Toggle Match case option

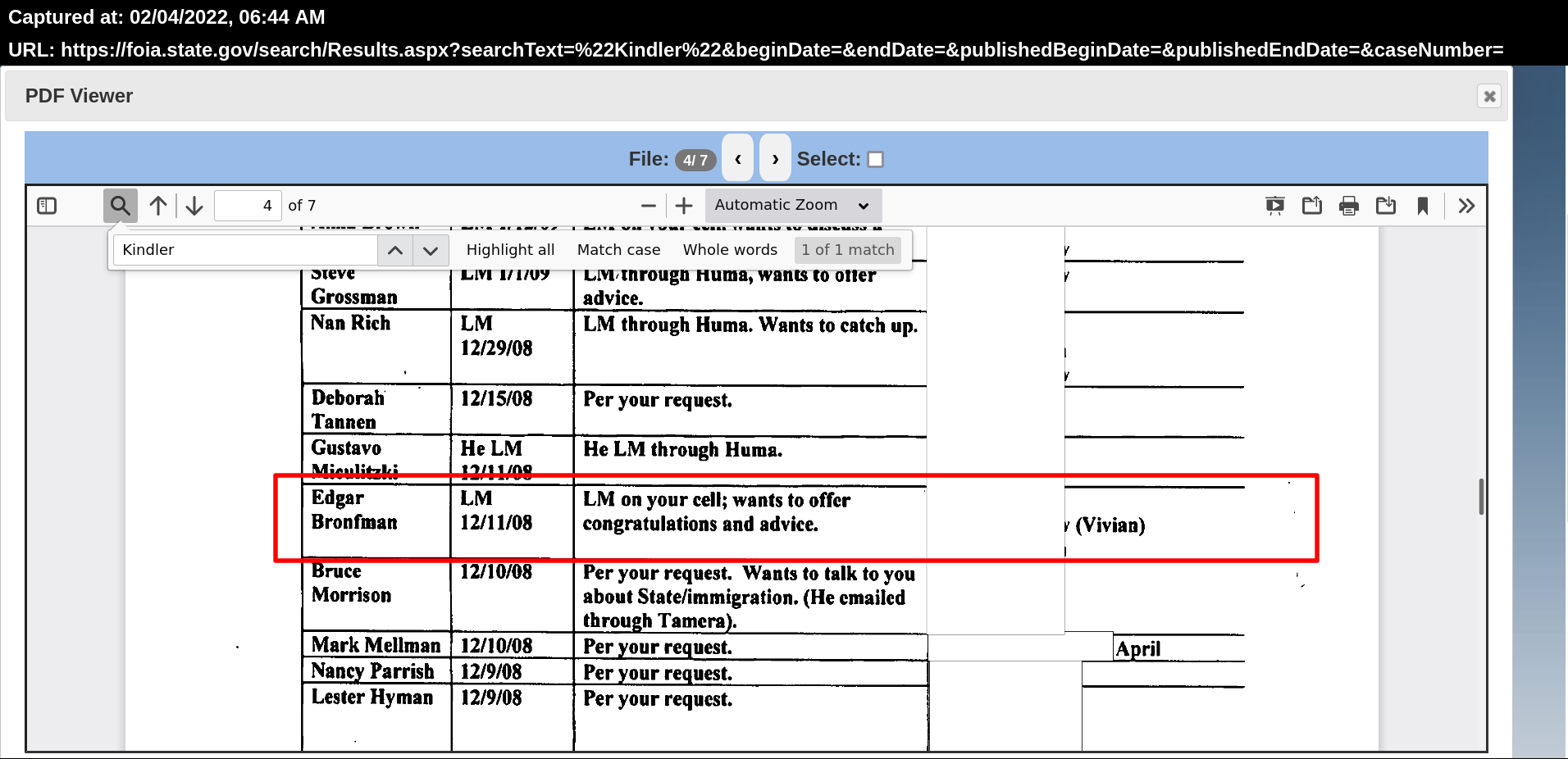click(x=618, y=250)
